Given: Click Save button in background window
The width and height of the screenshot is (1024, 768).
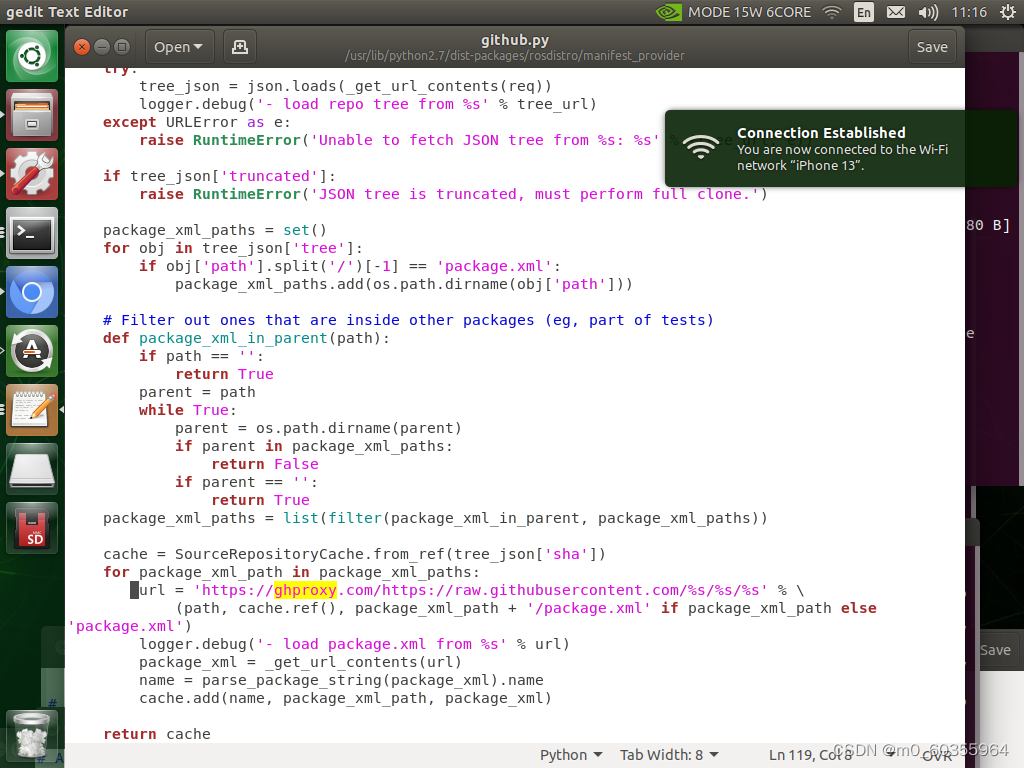Looking at the screenshot, I should [x=995, y=650].
